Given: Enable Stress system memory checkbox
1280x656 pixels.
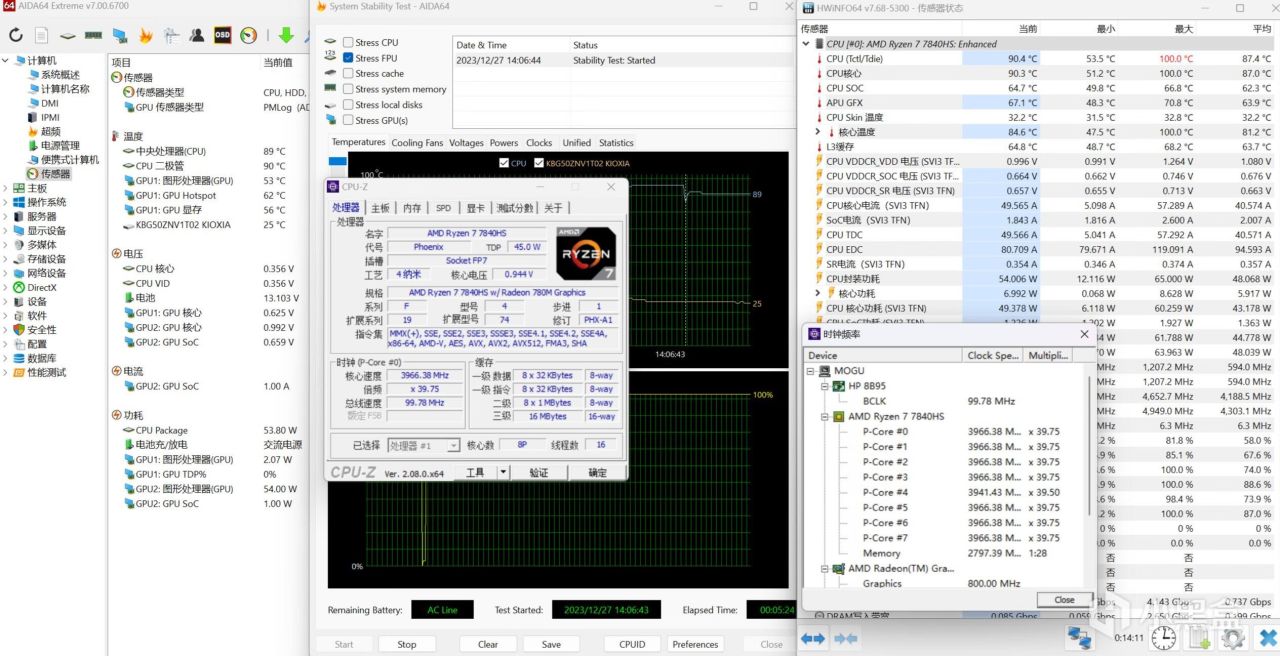Looking at the screenshot, I should (348, 89).
